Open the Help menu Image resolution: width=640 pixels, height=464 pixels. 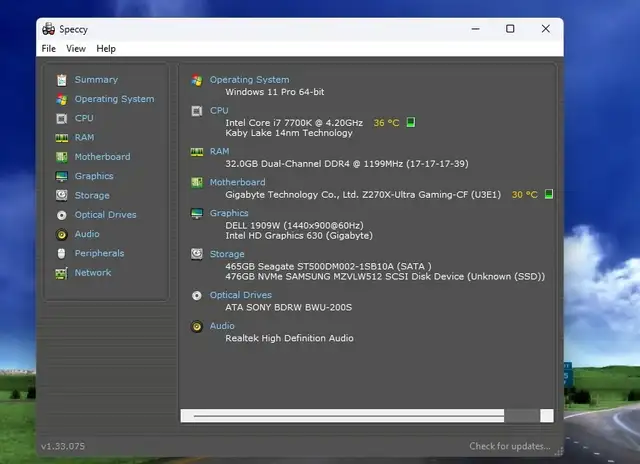pos(106,49)
